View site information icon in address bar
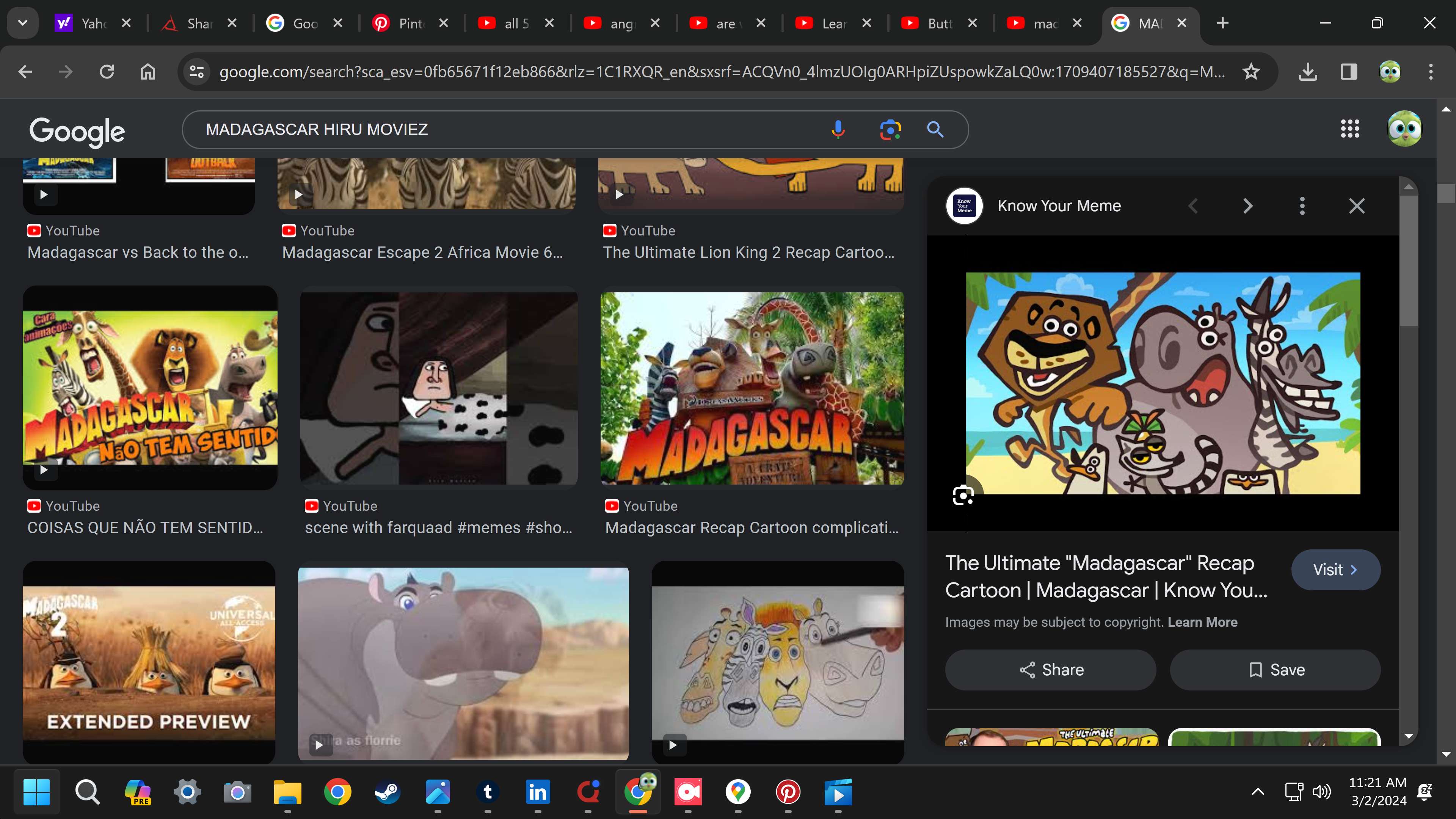Screen dimensions: 1456x819 tap(196, 72)
